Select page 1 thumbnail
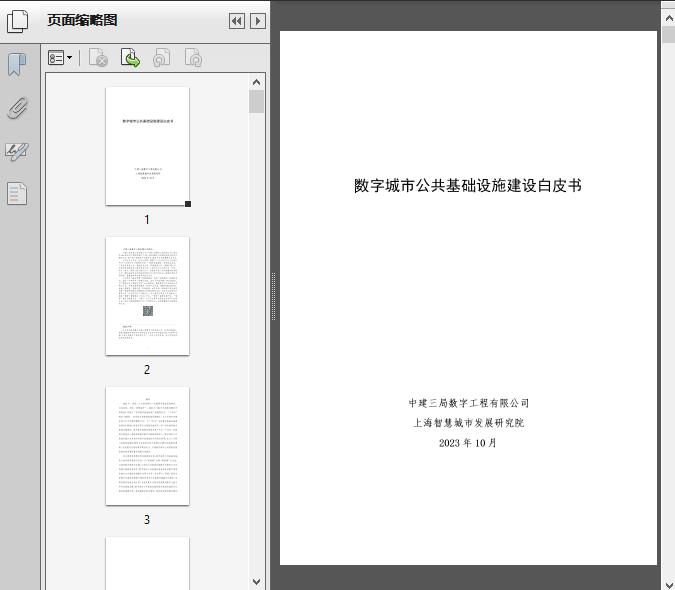The image size is (675, 590). click(x=147, y=146)
